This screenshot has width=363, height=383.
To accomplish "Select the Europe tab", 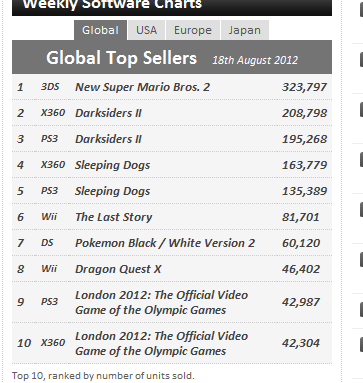I will pos(193,30).
